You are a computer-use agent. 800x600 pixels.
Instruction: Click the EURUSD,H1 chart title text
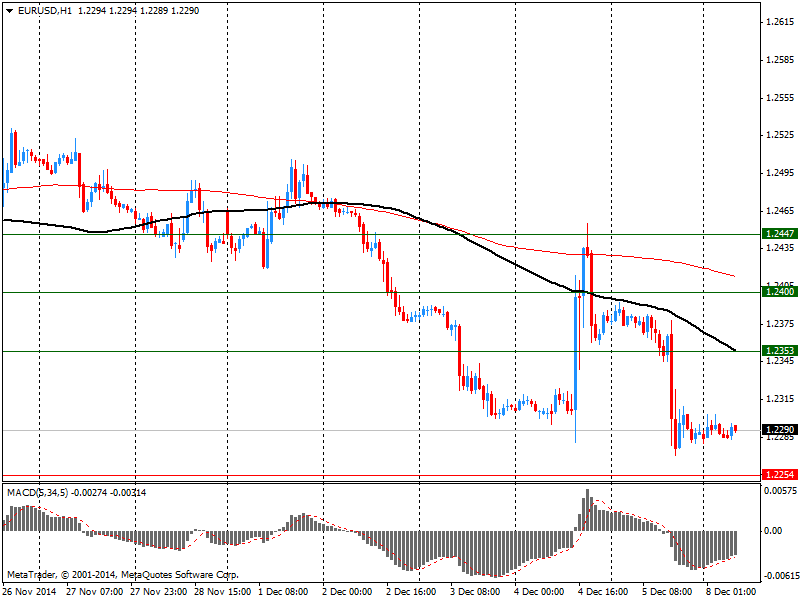(45, 11)
